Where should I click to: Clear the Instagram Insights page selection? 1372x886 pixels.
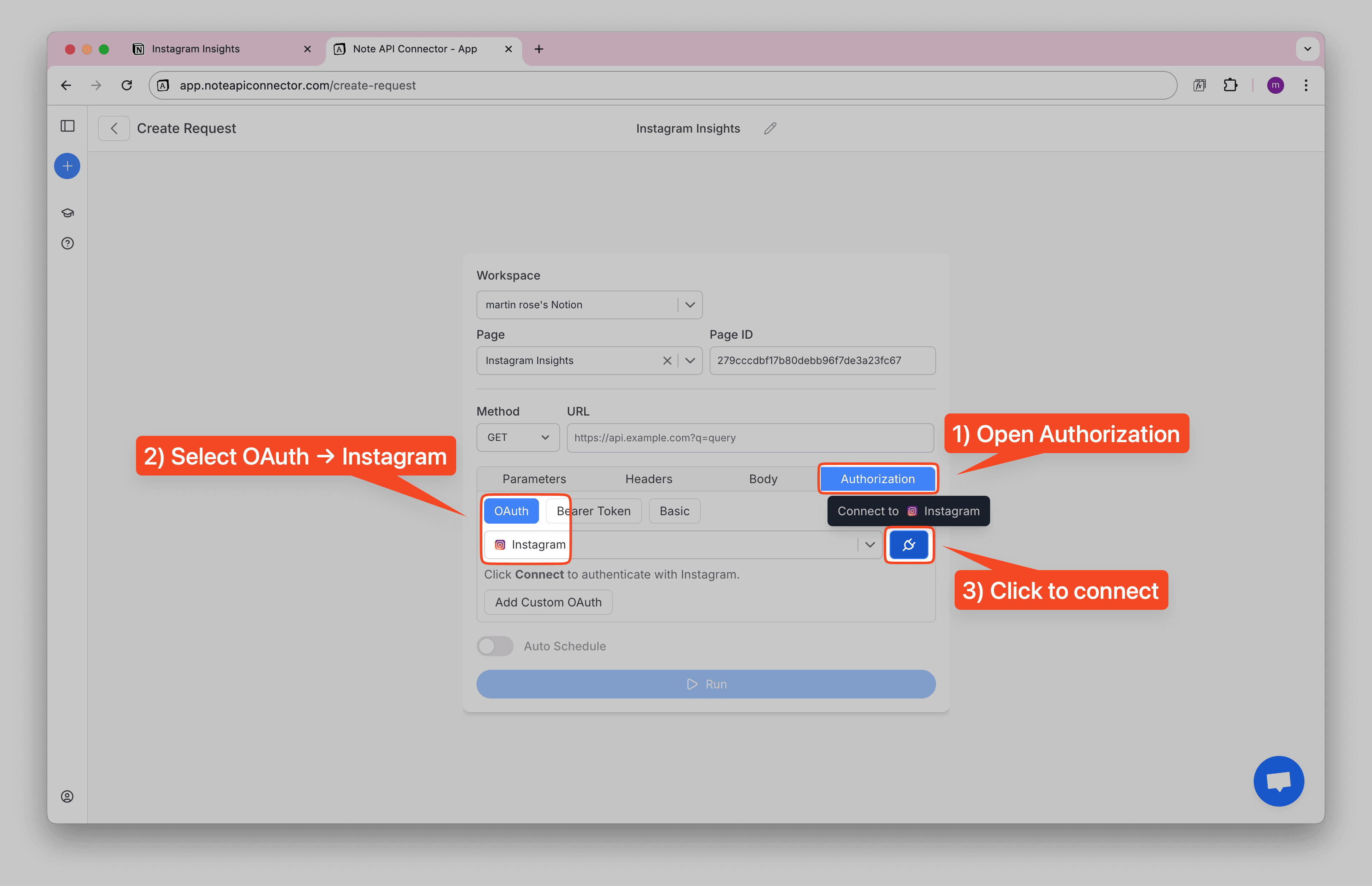[x=667, y=361]
